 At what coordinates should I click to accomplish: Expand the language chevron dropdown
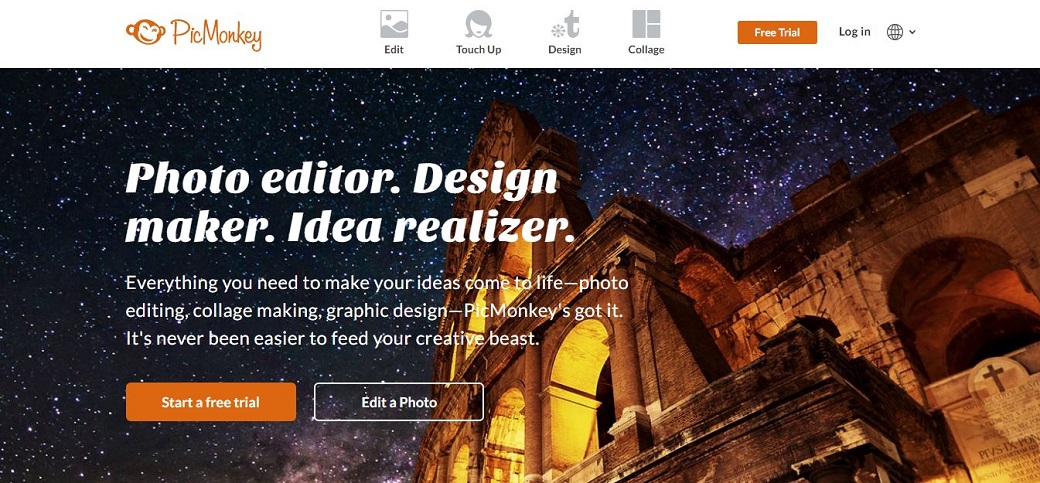pyautogui.click(x=913, y=32)
